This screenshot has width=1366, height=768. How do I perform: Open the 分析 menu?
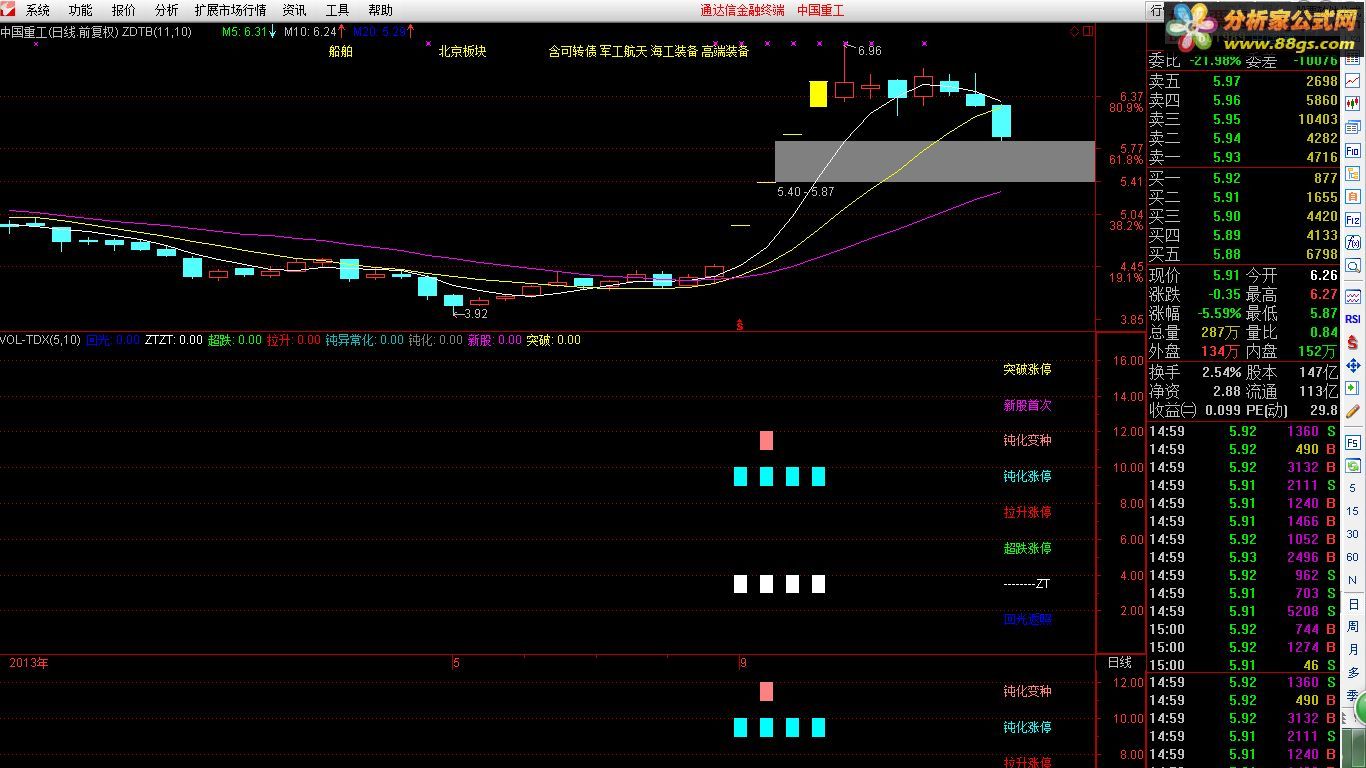pyautogui.click(x=166, y=10)
